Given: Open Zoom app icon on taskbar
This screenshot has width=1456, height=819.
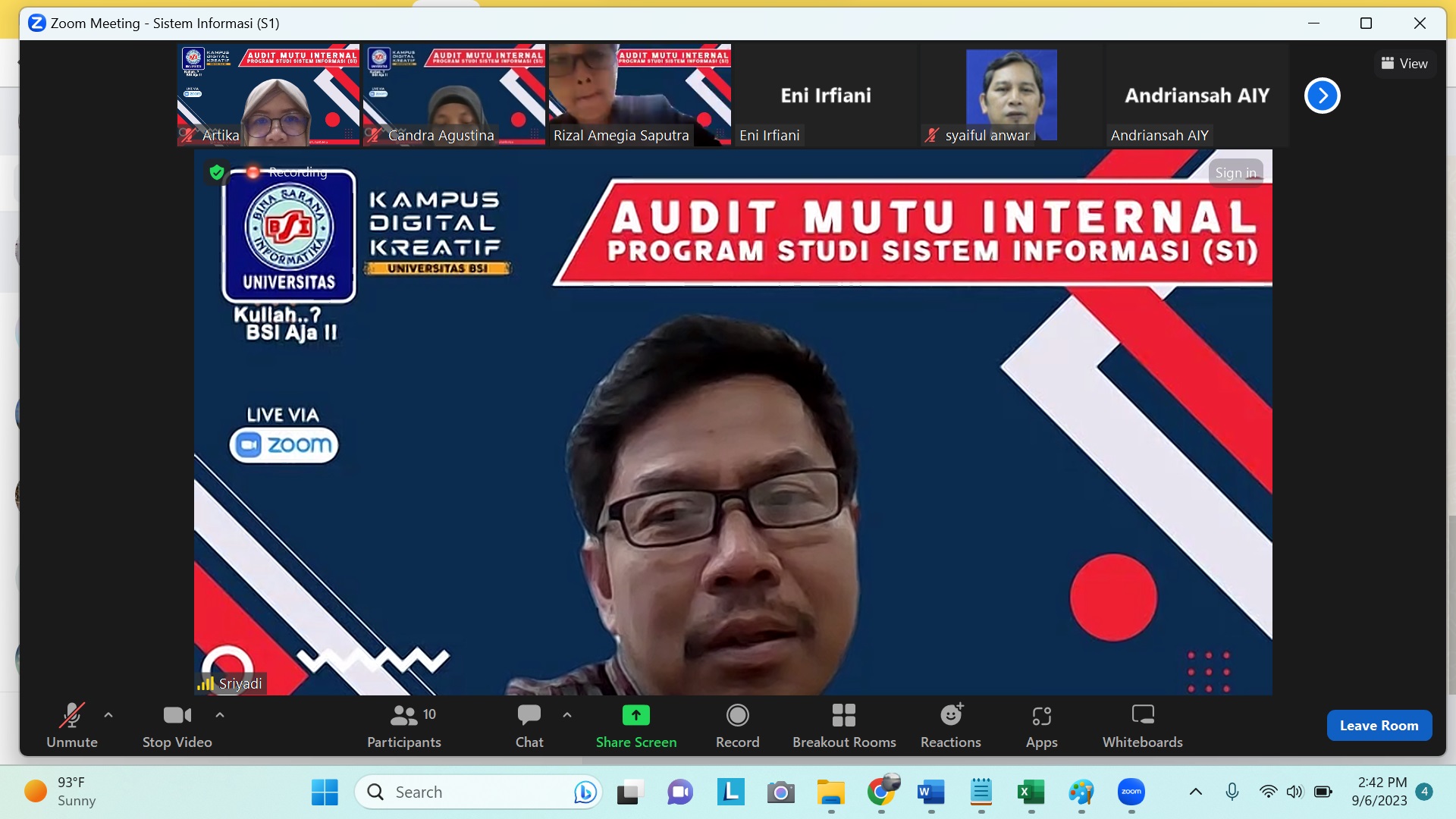Looking at the screenshot, I should click(x=1131, y=792).
